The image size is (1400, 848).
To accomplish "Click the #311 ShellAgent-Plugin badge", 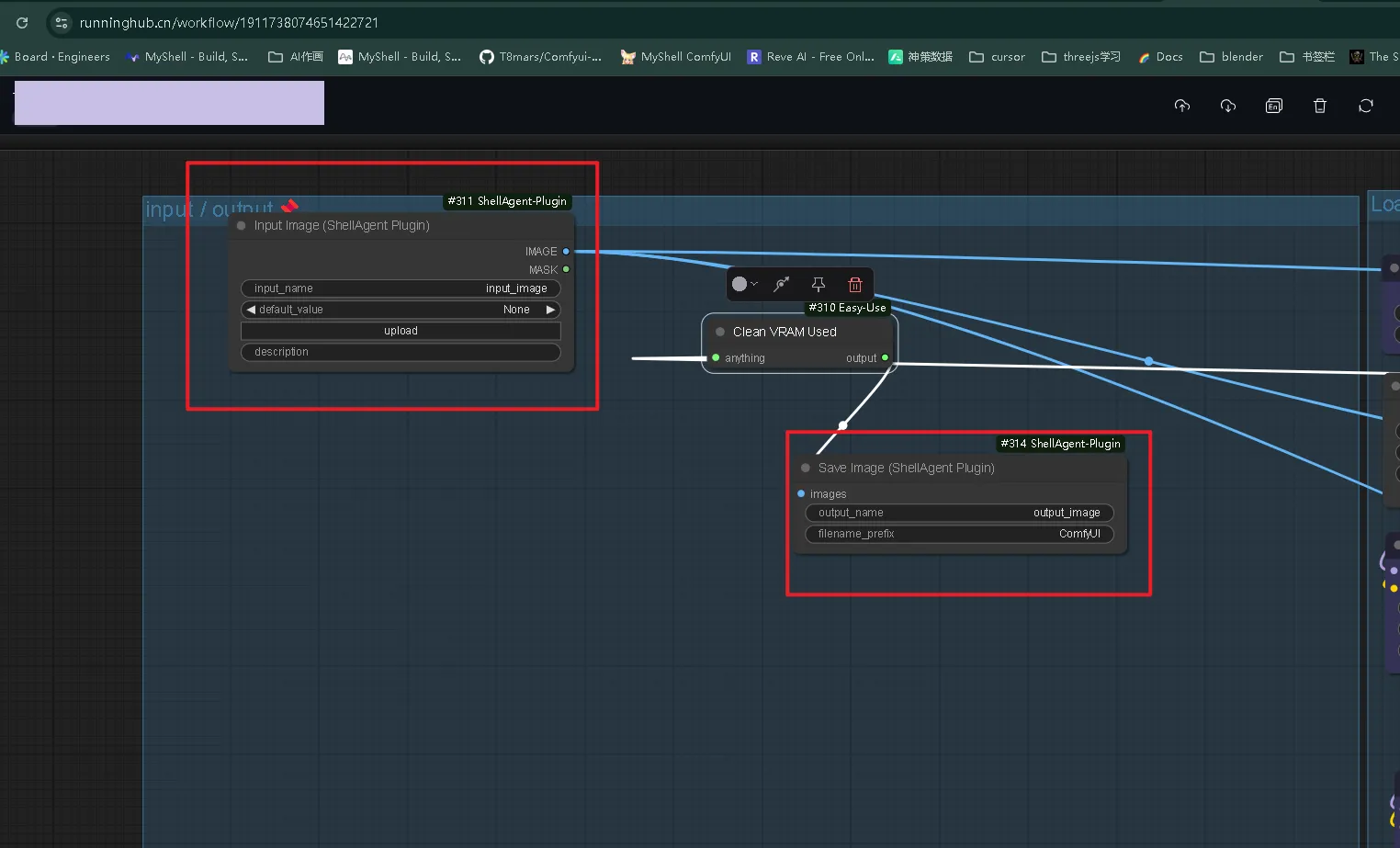I will (507, 201).
